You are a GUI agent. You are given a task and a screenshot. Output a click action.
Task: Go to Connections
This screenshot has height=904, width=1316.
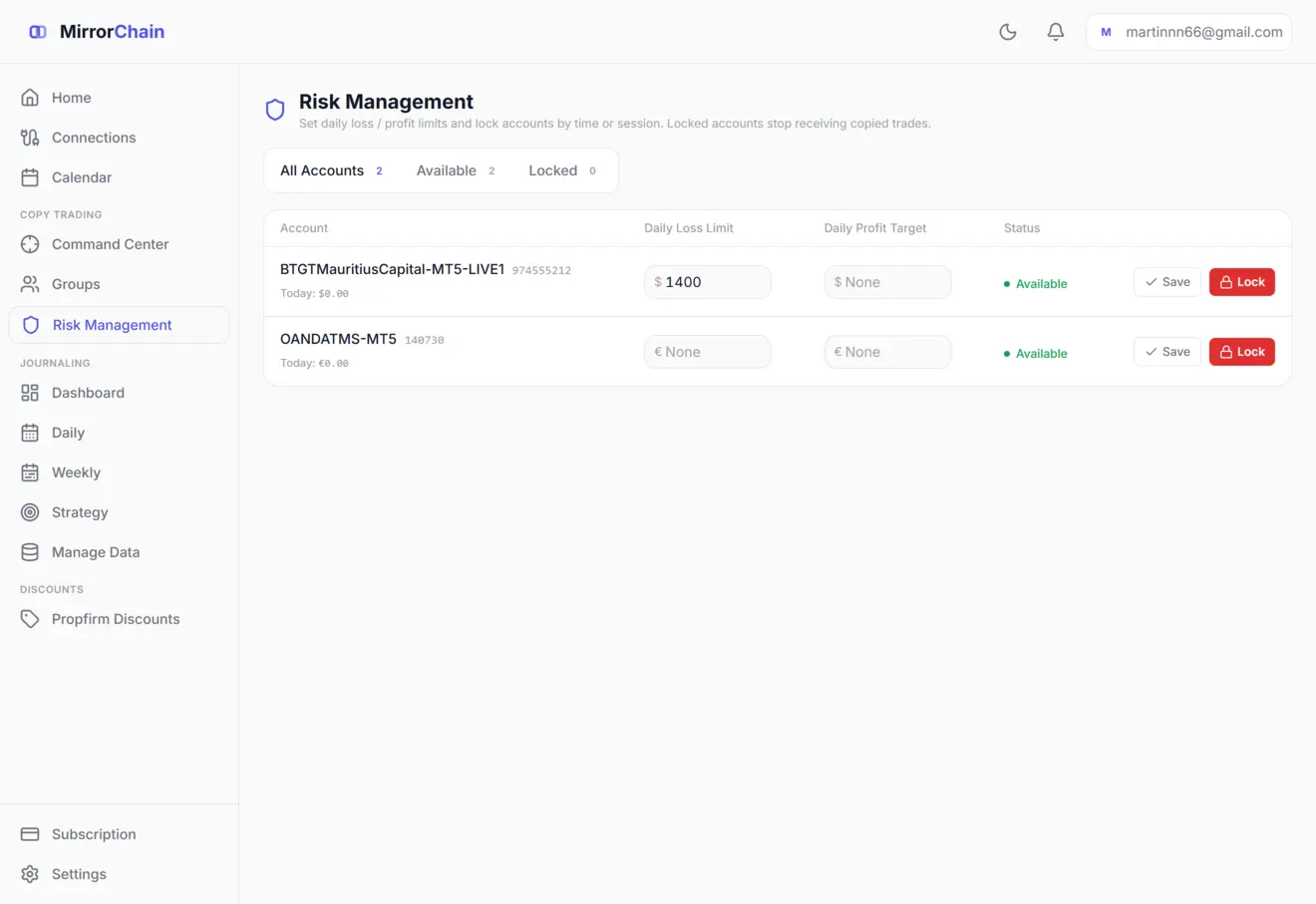[x=120, y=138]
